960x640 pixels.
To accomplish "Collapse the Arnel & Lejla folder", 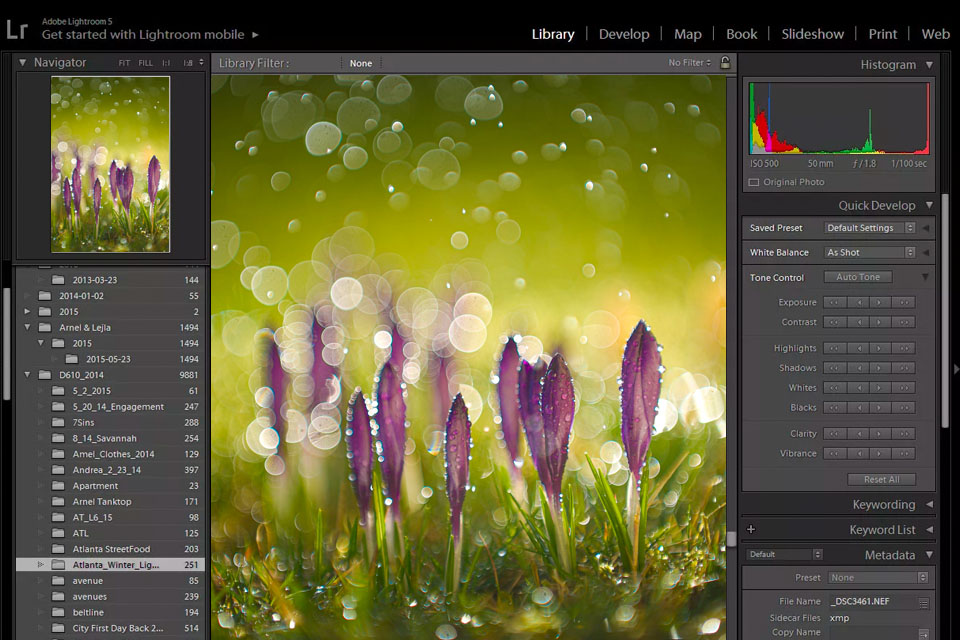I will (x=28, y=328).
